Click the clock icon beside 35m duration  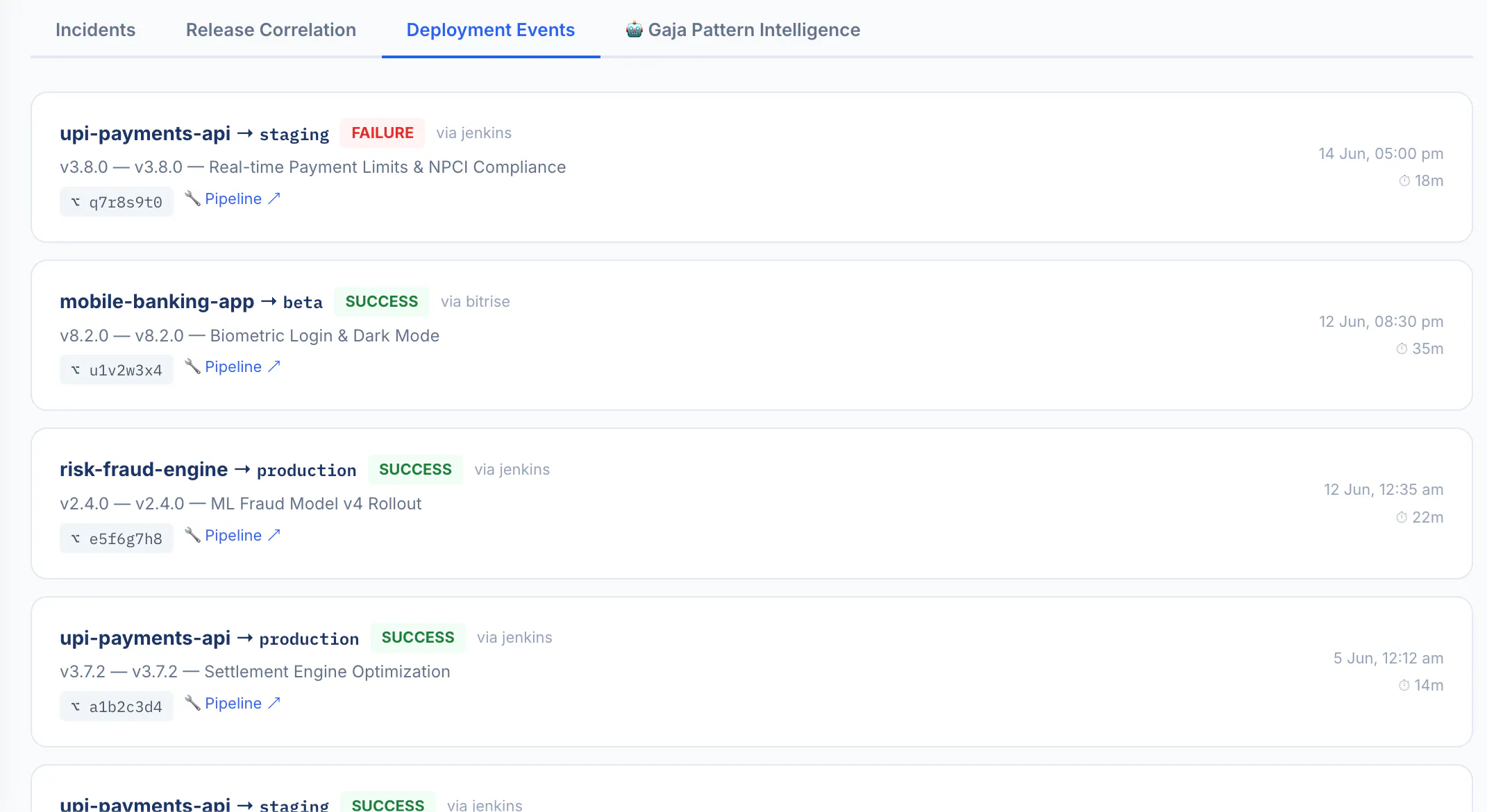(x=1402, y=349)
